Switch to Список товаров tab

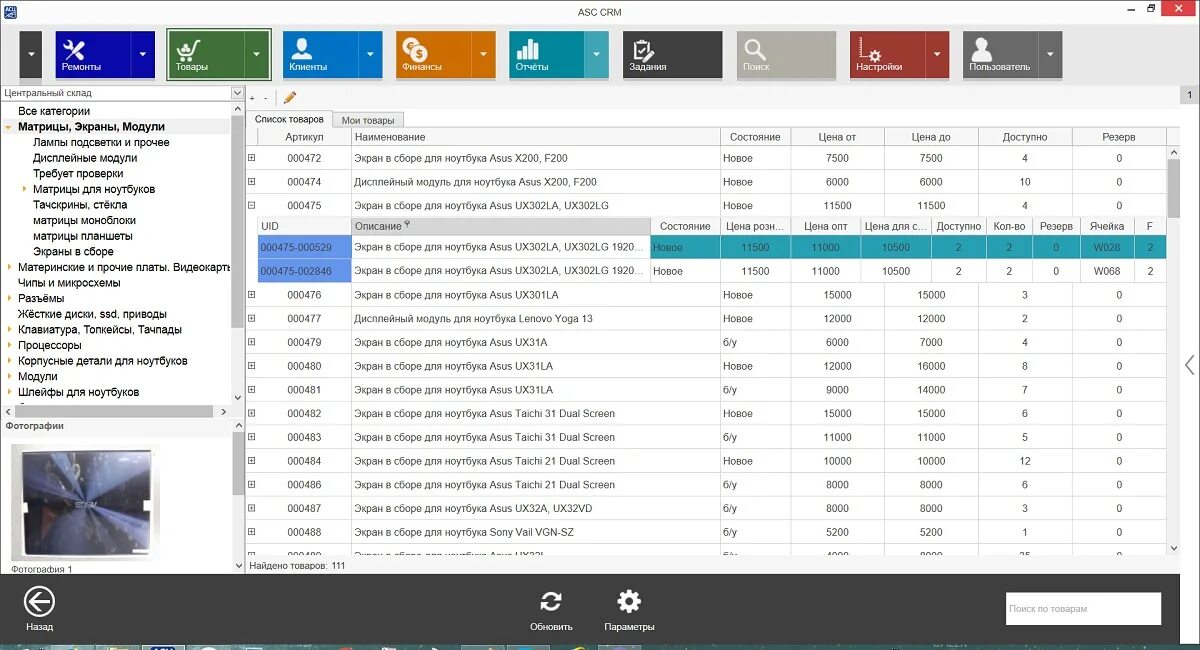coord(289,119)
